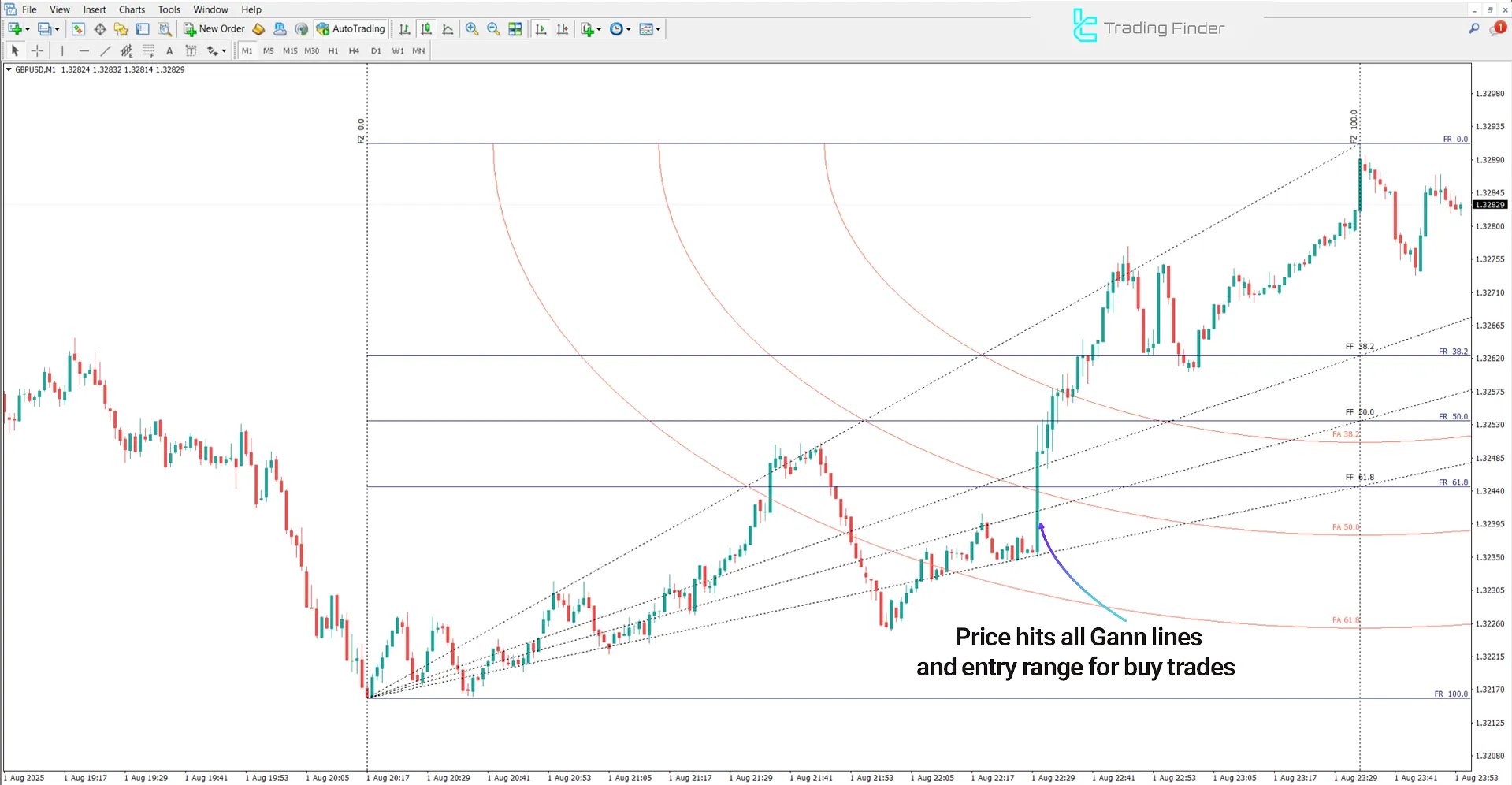Image resolution: width=1512 pixels, height=785 pixels.
Task: Open the Navigator panel with star-folder icon
Action: click(121, 29)
